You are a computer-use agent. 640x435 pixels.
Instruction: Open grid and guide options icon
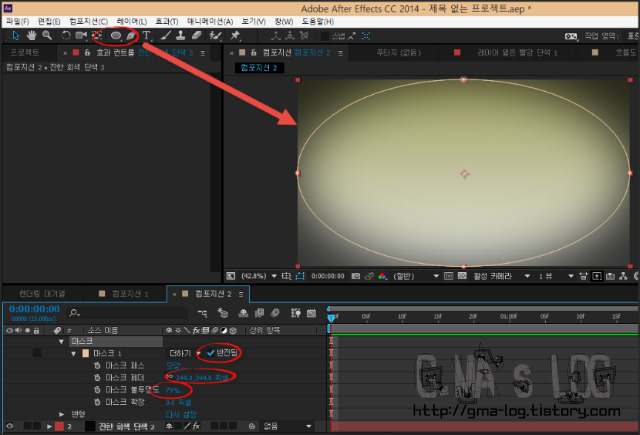(286, 276)
